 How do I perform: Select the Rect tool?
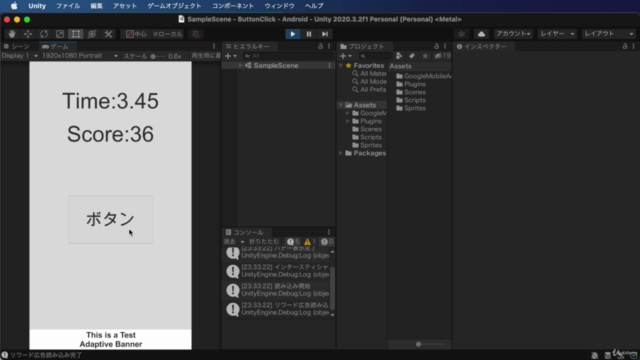pyautogui.click(x=76, y=34)
